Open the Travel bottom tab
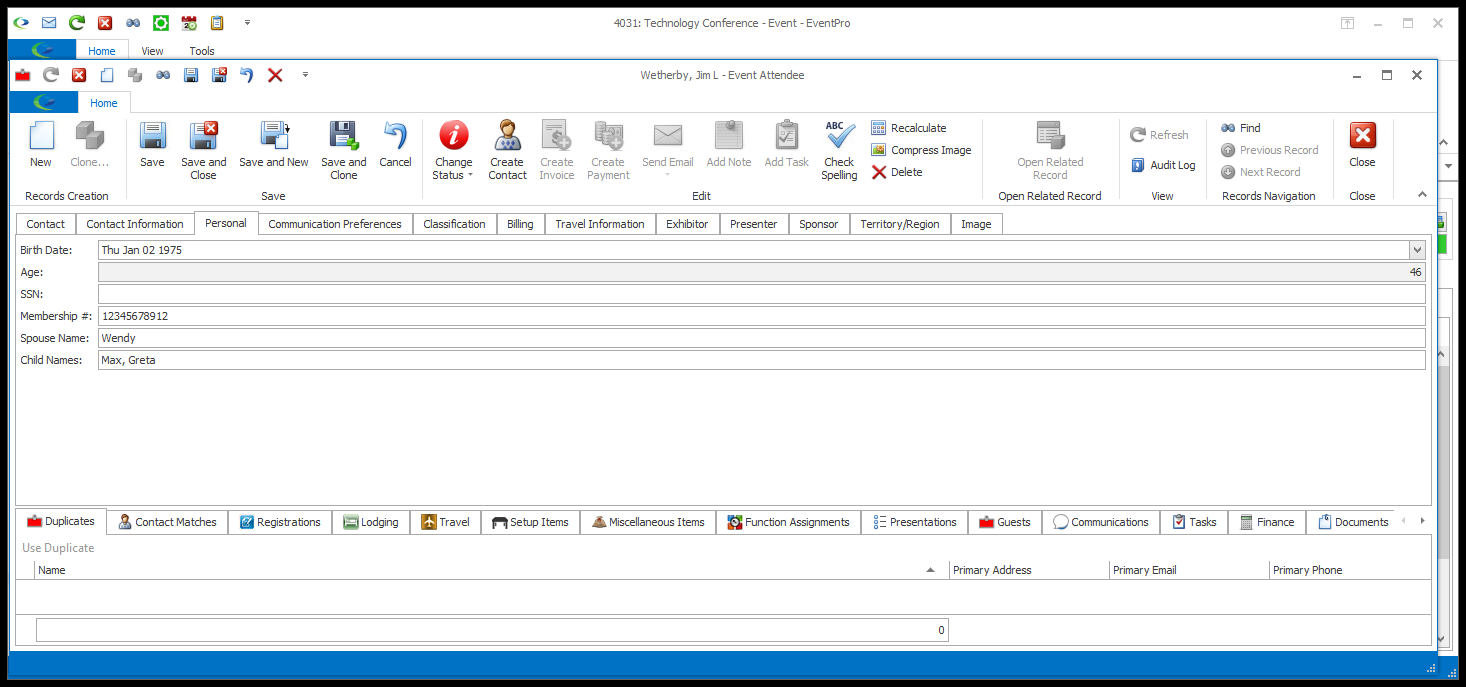Viewport: 1466px width, 687px height. coord(446,522)
